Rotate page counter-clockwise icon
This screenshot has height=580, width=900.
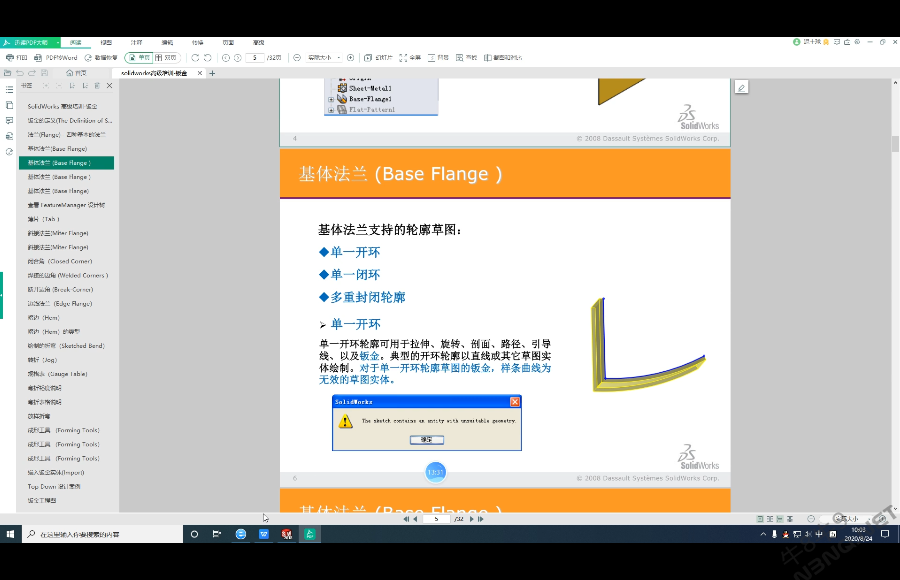click(x=208, y=57)
